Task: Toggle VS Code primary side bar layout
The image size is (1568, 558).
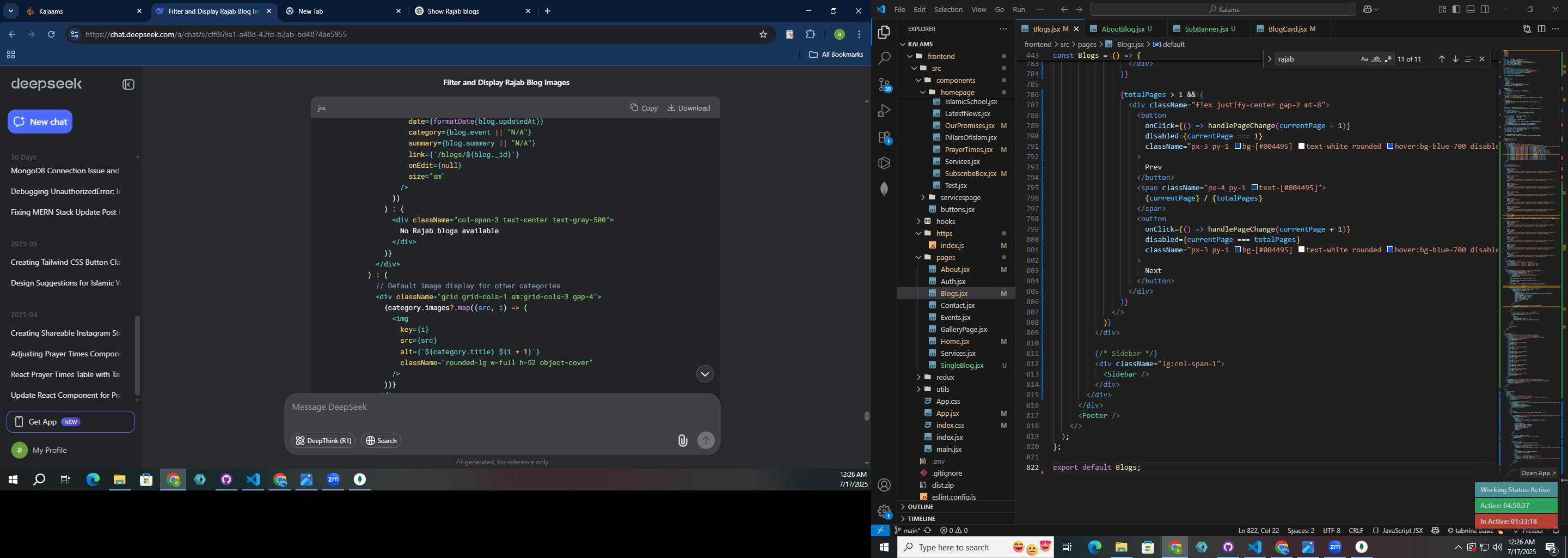Action: click(1456, 9)
